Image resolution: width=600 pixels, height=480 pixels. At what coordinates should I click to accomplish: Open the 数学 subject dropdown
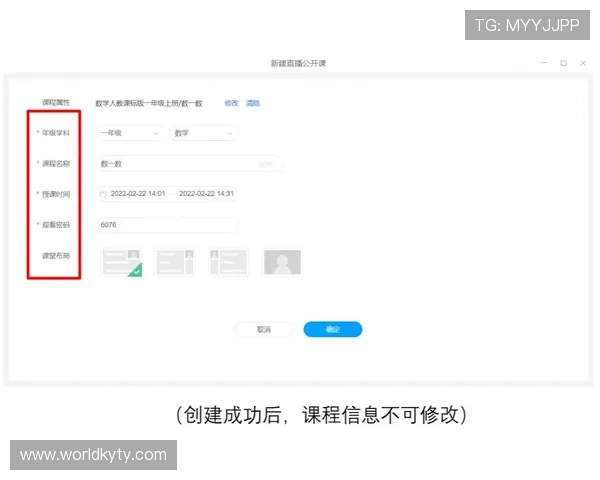203,133
